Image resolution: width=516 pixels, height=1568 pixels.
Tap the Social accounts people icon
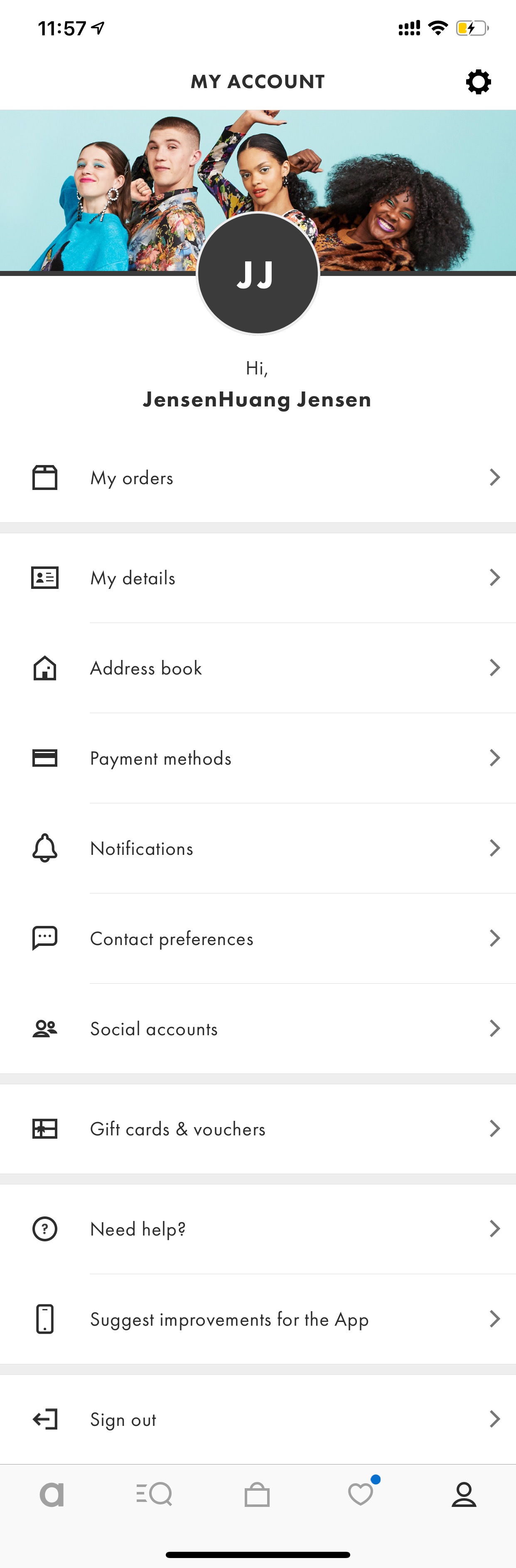coord(44,1028)
